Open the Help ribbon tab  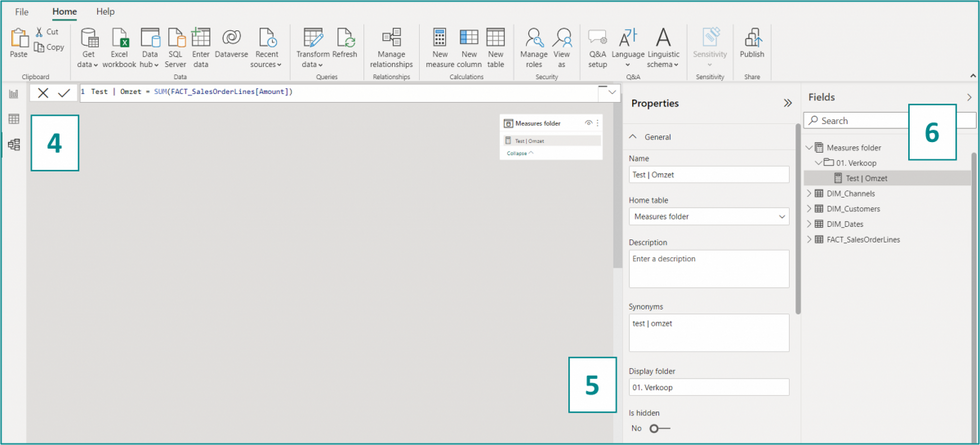point(106,11)
